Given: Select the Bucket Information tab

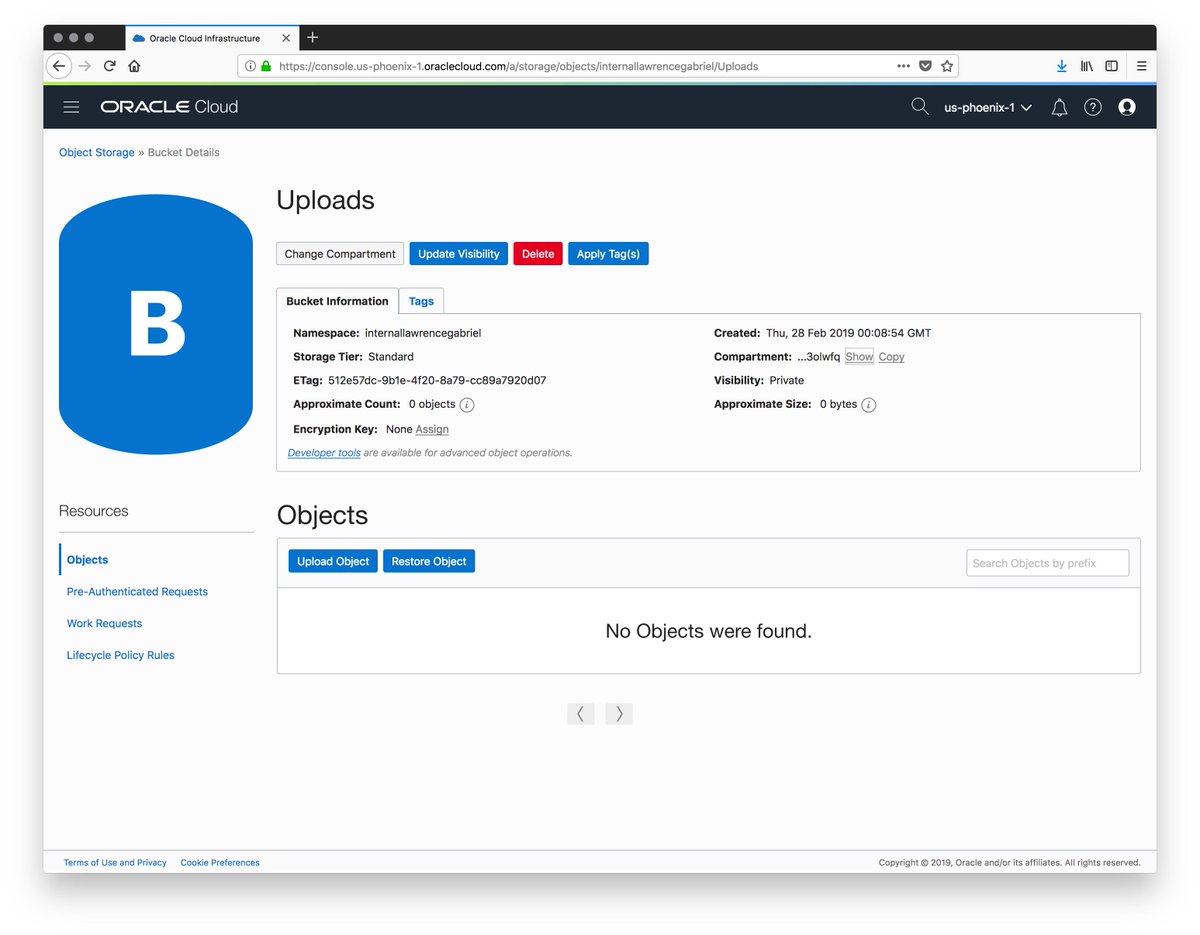Looking at the screenshot, I should click(x=337, y=301).
